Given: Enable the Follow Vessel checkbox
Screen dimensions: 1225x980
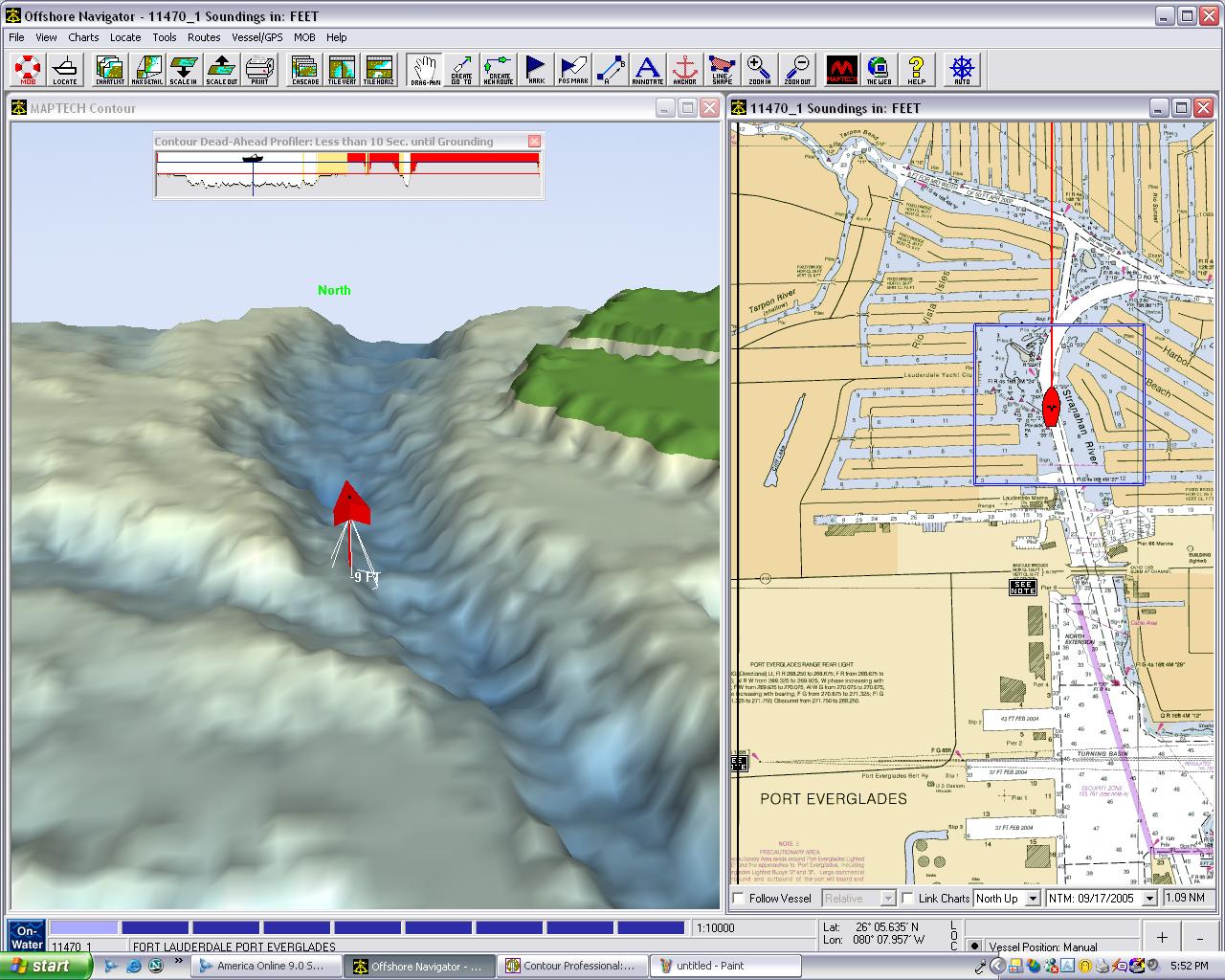Looking at the screenshot, I should tap(739, 899).
